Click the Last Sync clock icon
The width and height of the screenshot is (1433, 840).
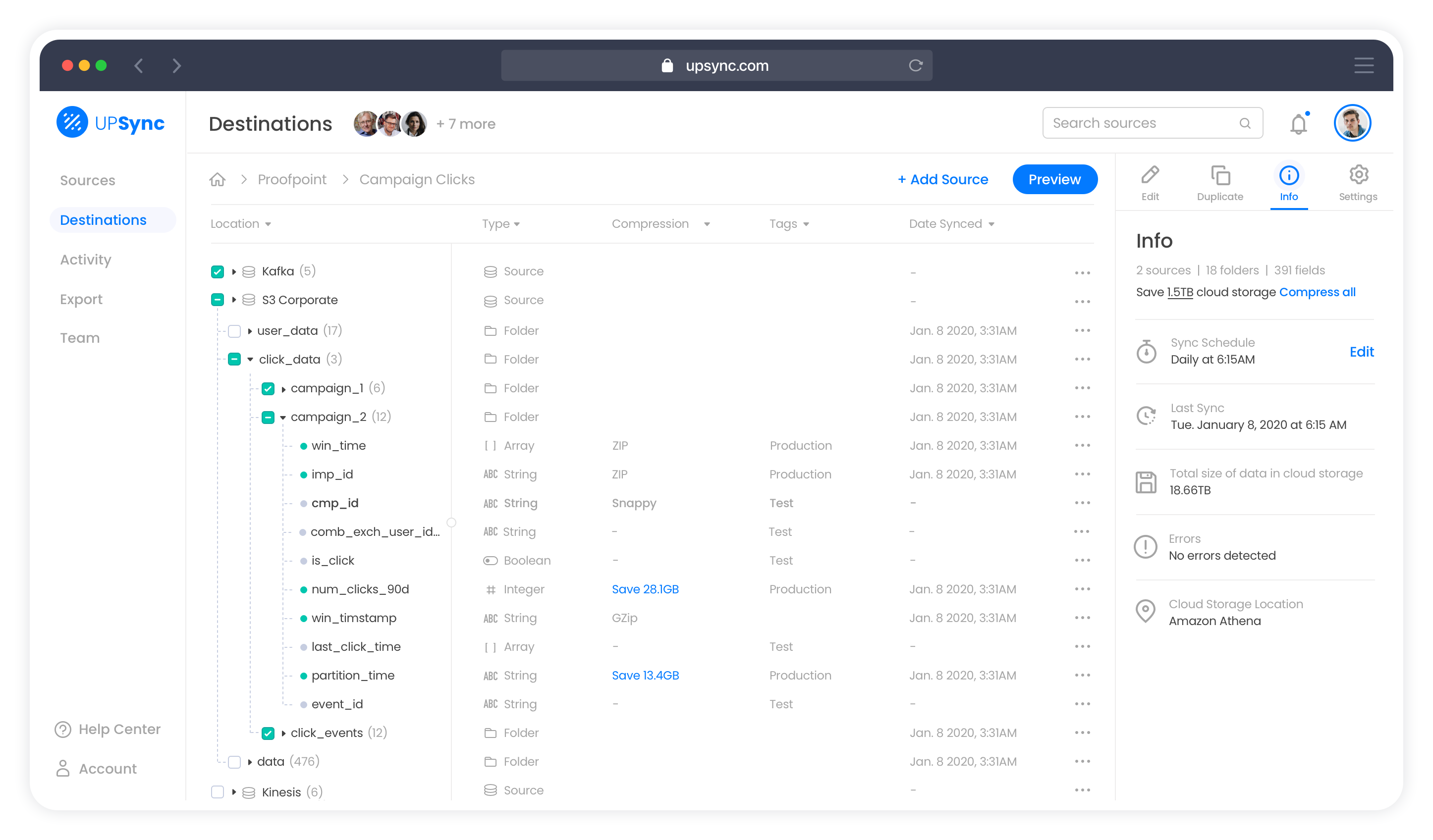pyautogui.click(x=1146, y=416)
